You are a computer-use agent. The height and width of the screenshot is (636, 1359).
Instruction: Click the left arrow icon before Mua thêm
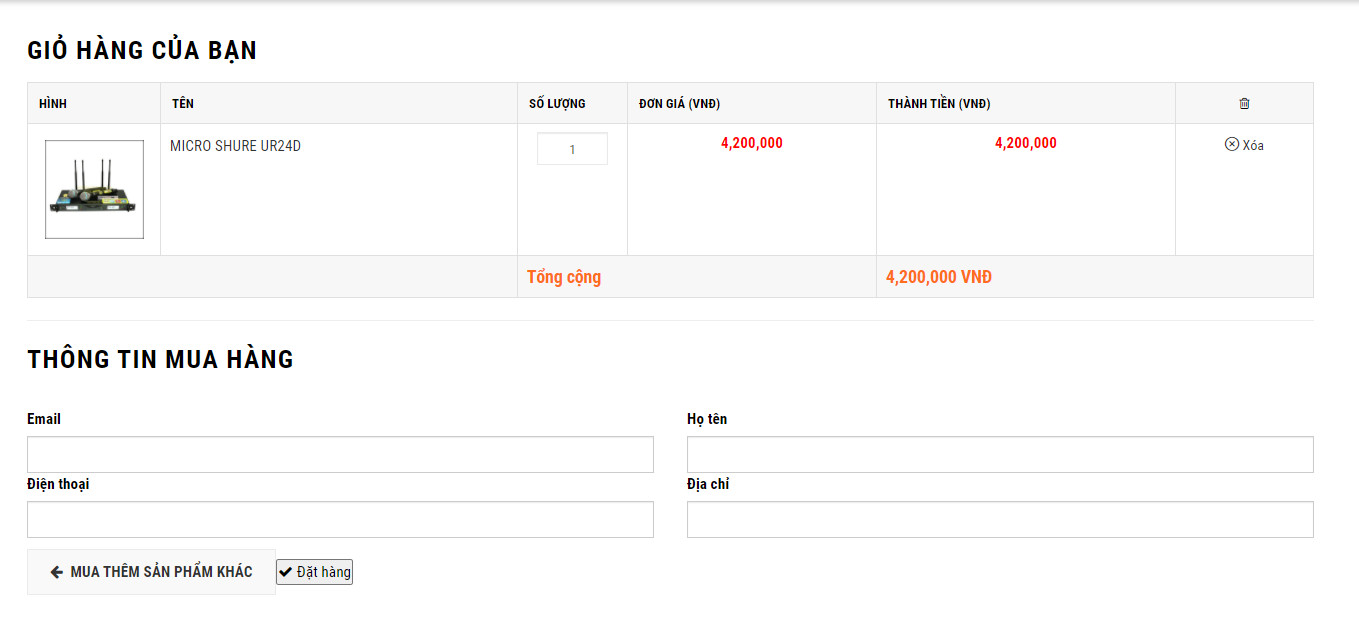pos(57,572)
